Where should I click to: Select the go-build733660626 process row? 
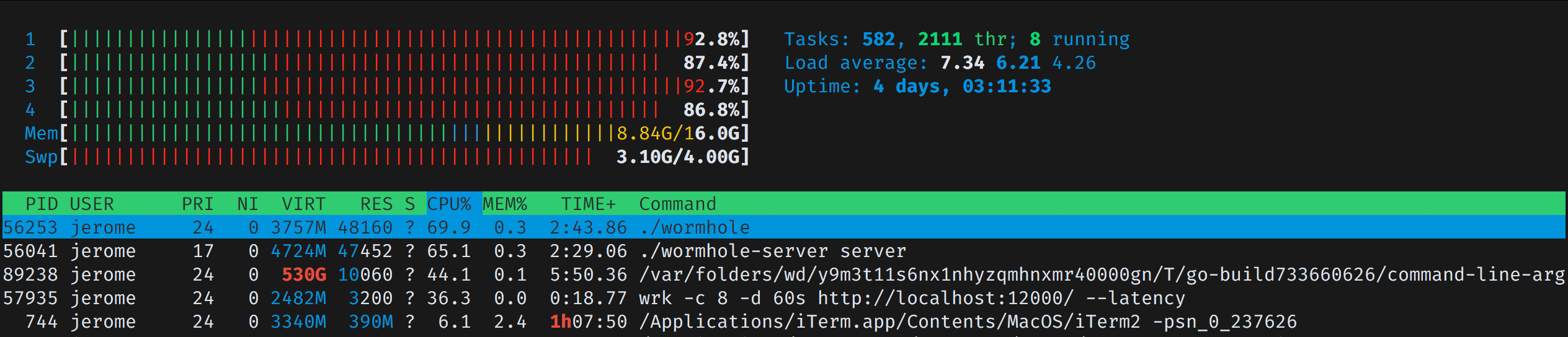coord(784,274)
